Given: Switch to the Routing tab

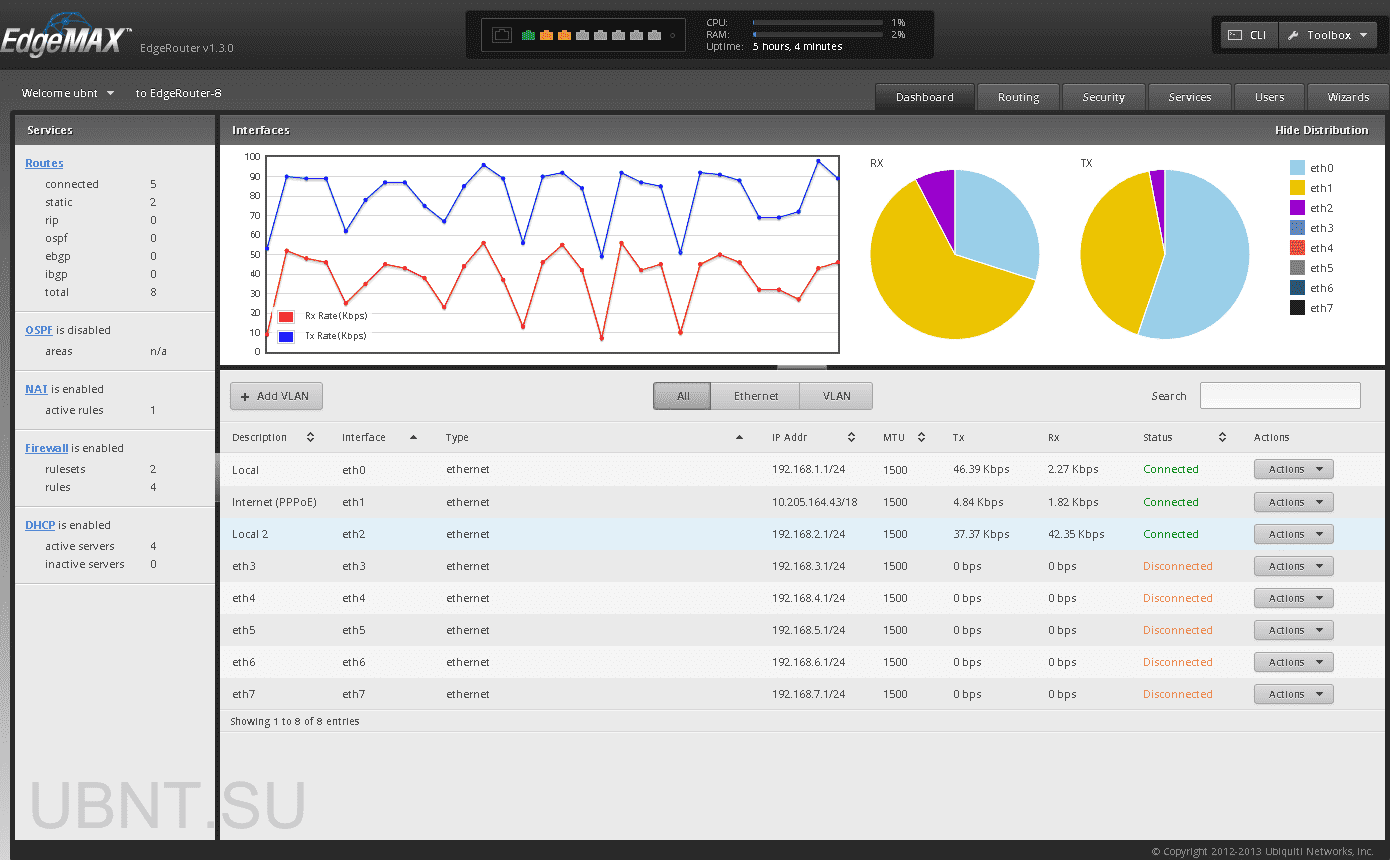Looking at the screenshot, I should pos(1018,97).
